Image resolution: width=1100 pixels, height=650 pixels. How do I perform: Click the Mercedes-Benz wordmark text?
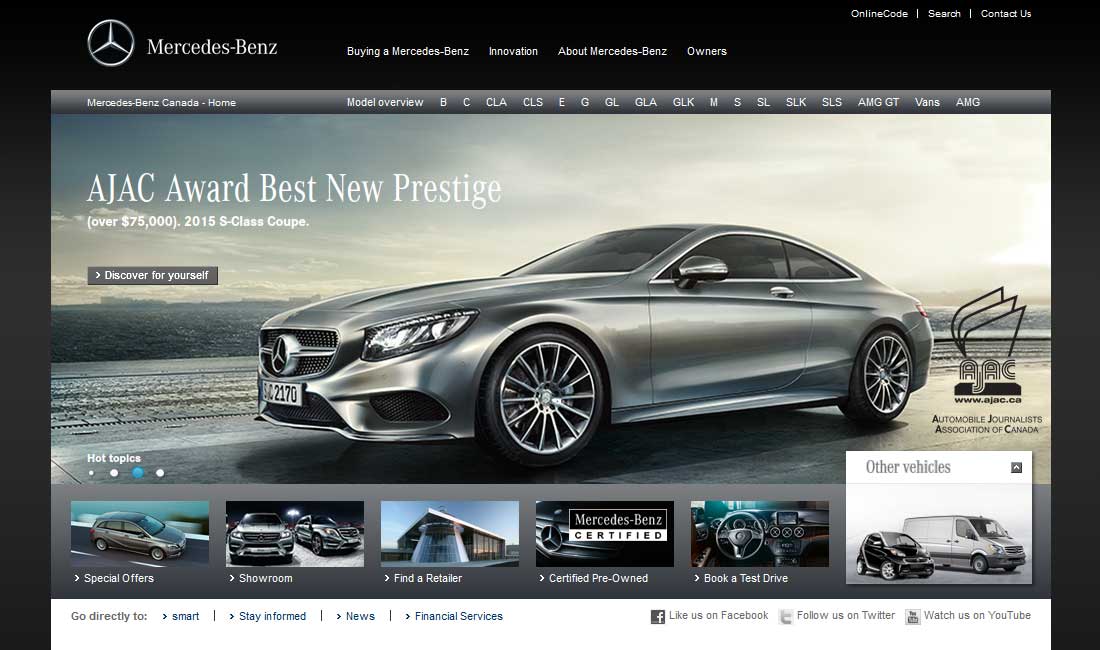tap(212, 47)
